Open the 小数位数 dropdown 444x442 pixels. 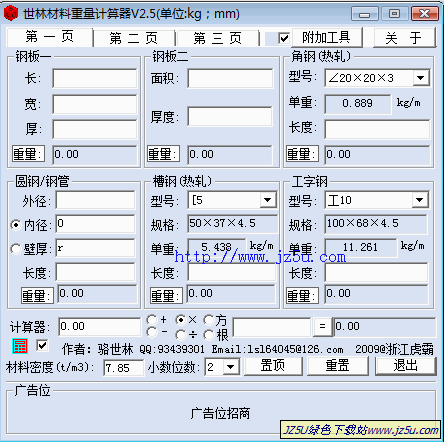point(230,367)
